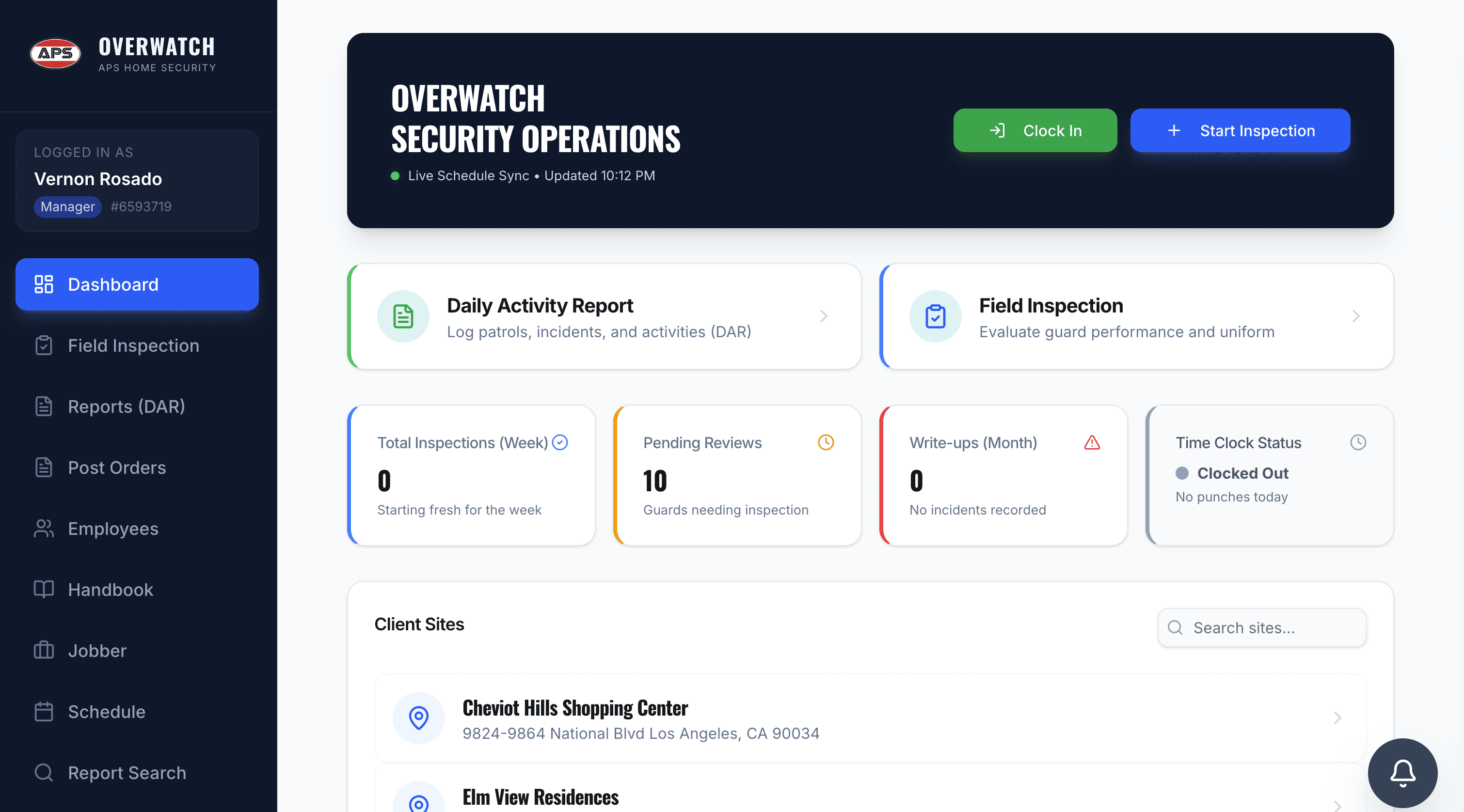
Task: Go to Employees in the sidebar
Action: [112, 529]
